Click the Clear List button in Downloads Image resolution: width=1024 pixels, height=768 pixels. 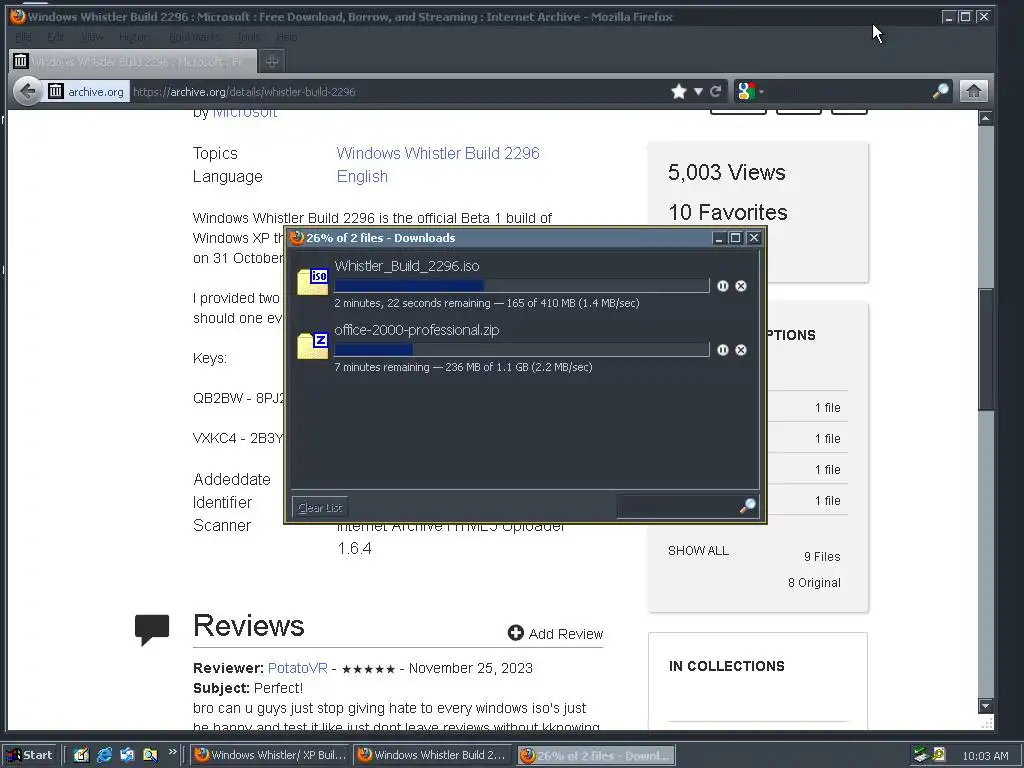319,507
